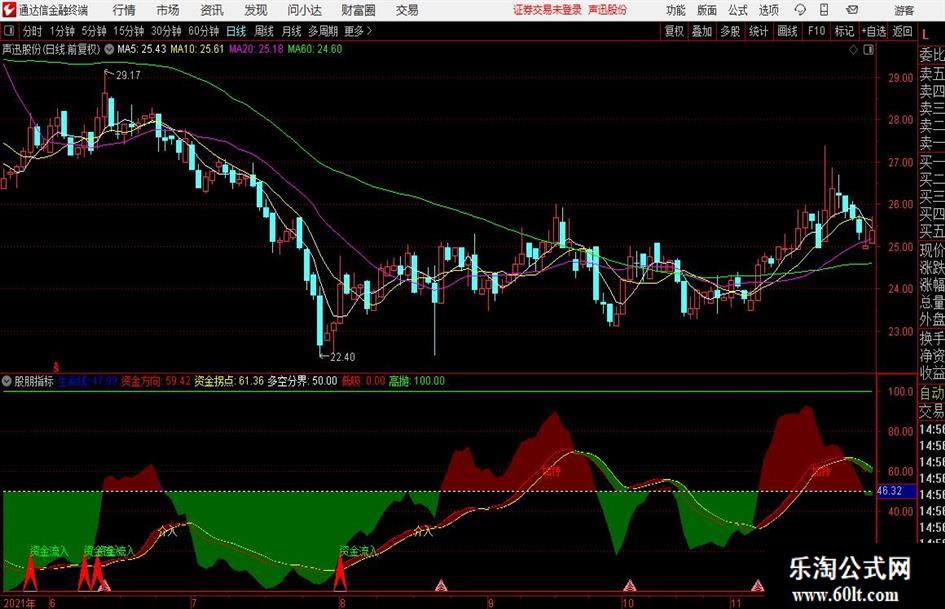Open the 交易 menu
This screenshot has width=945, height=609.
[x=407, y=10]
